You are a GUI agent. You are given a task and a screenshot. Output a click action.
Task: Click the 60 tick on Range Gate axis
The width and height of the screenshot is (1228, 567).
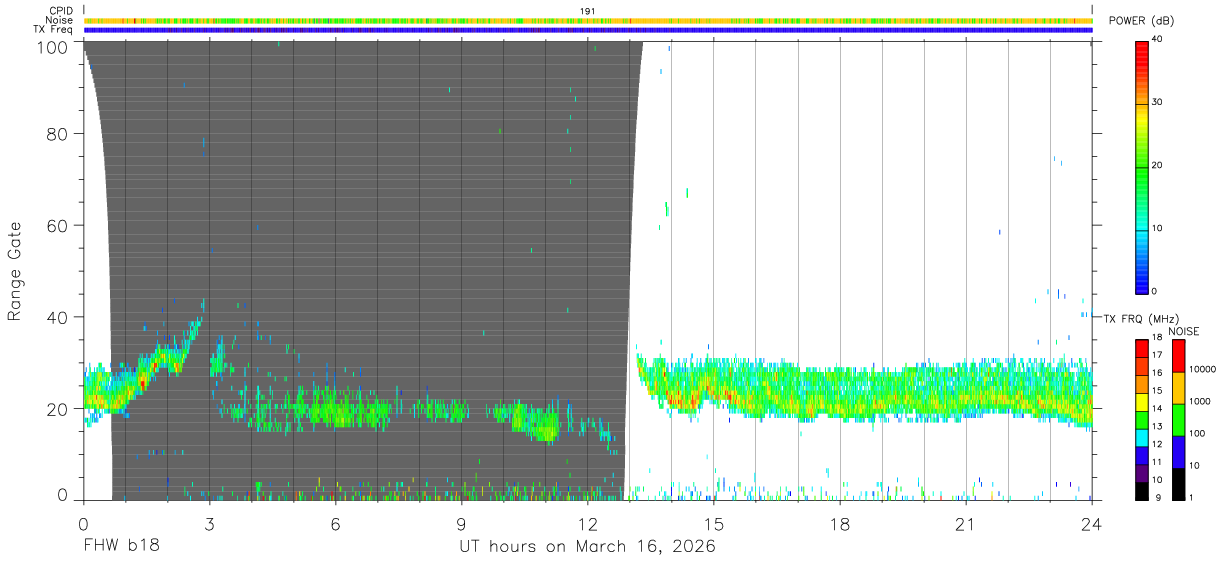click(x=58, y=225)
